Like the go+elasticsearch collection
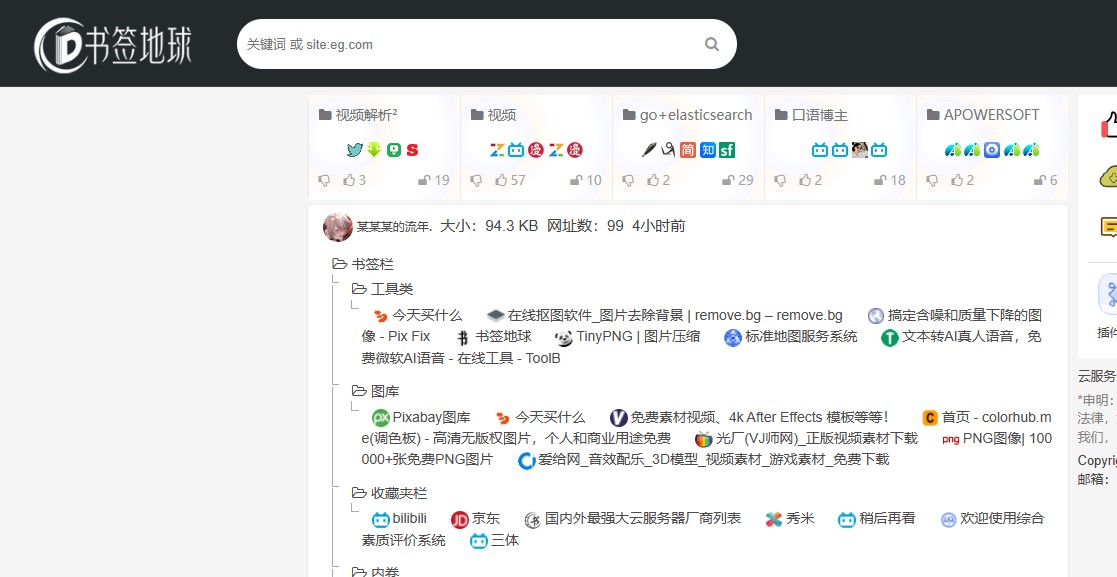 tap(651, 180)
